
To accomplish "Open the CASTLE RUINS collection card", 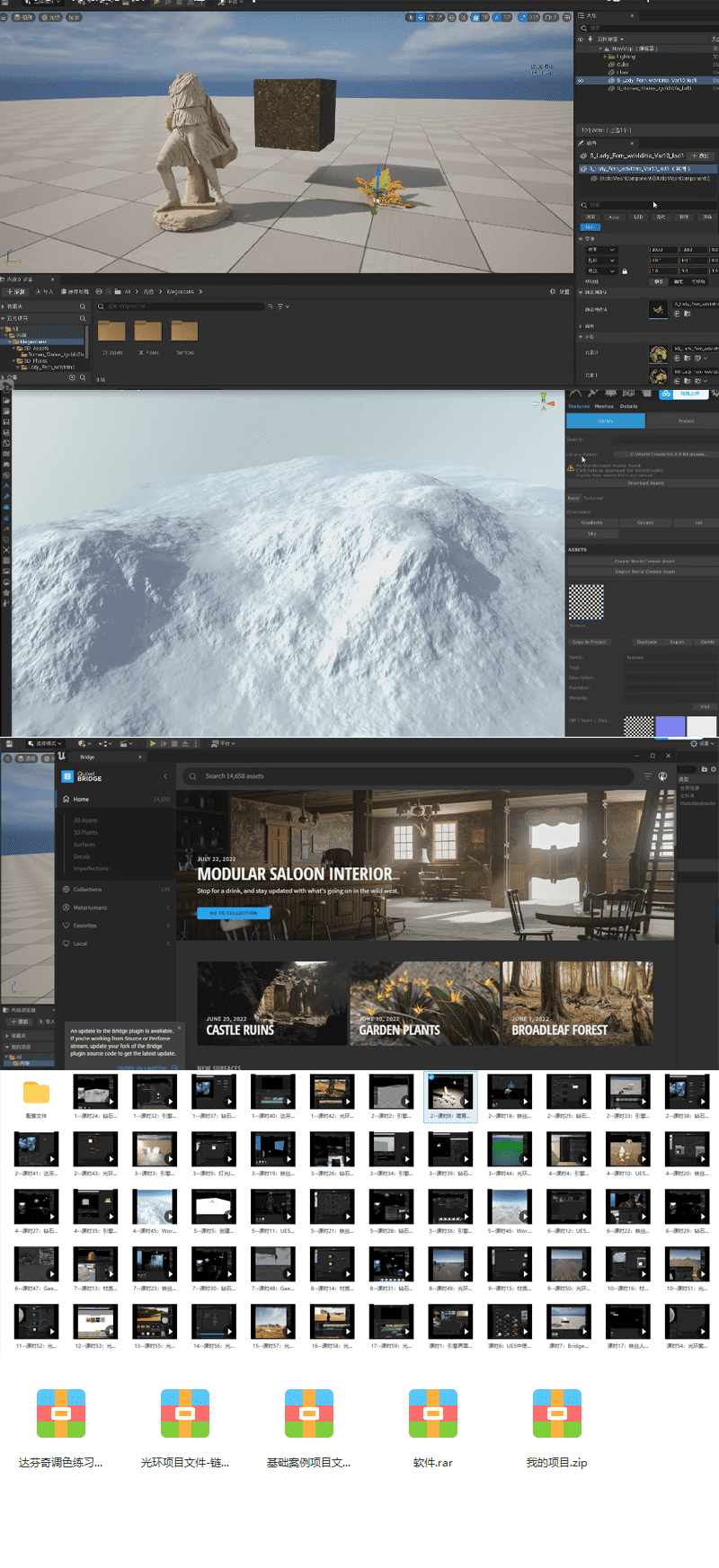I will point(272,1004).
